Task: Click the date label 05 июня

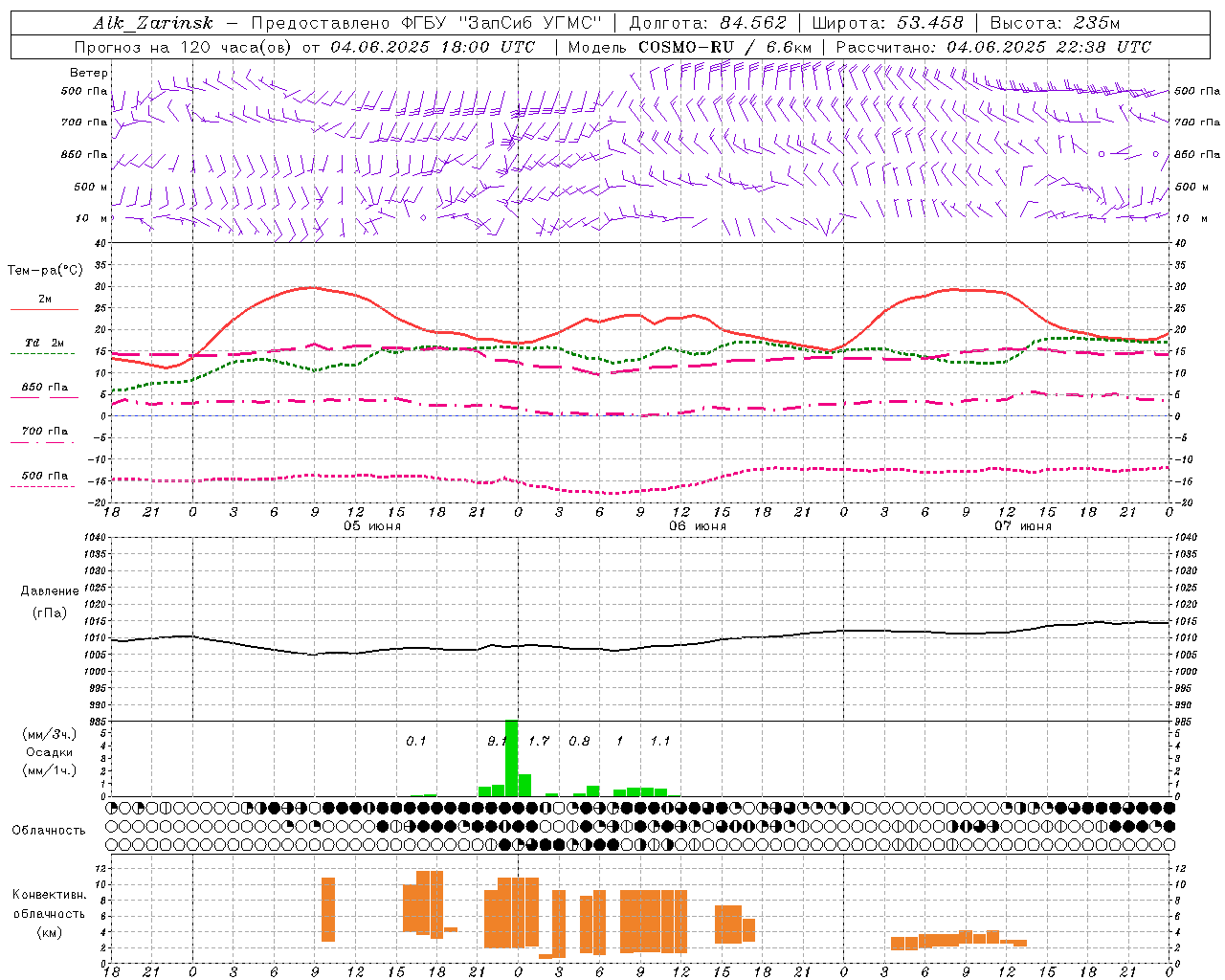Action: tap(372, 526)
